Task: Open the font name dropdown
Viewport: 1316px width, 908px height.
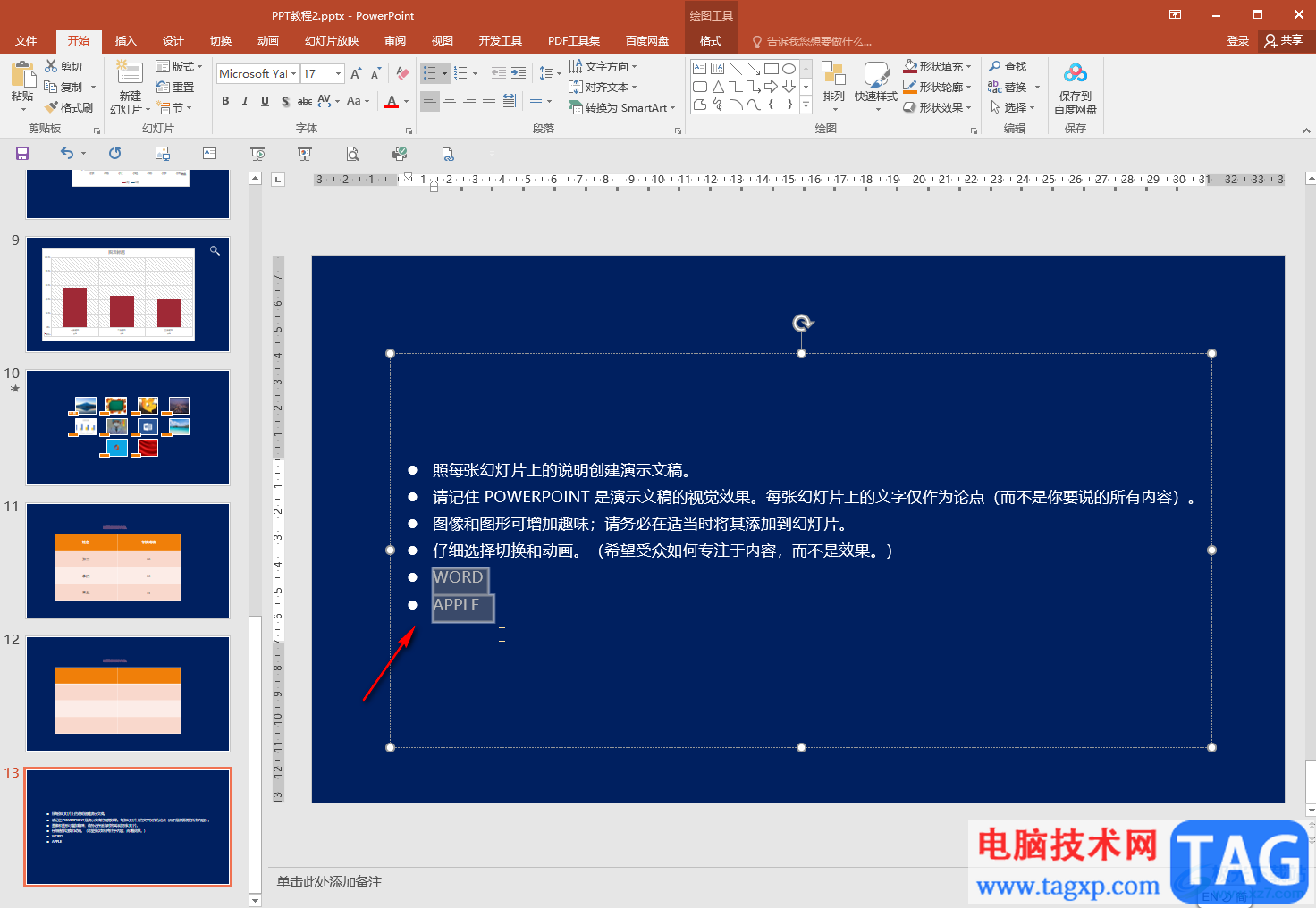Action: pos(293,73)
